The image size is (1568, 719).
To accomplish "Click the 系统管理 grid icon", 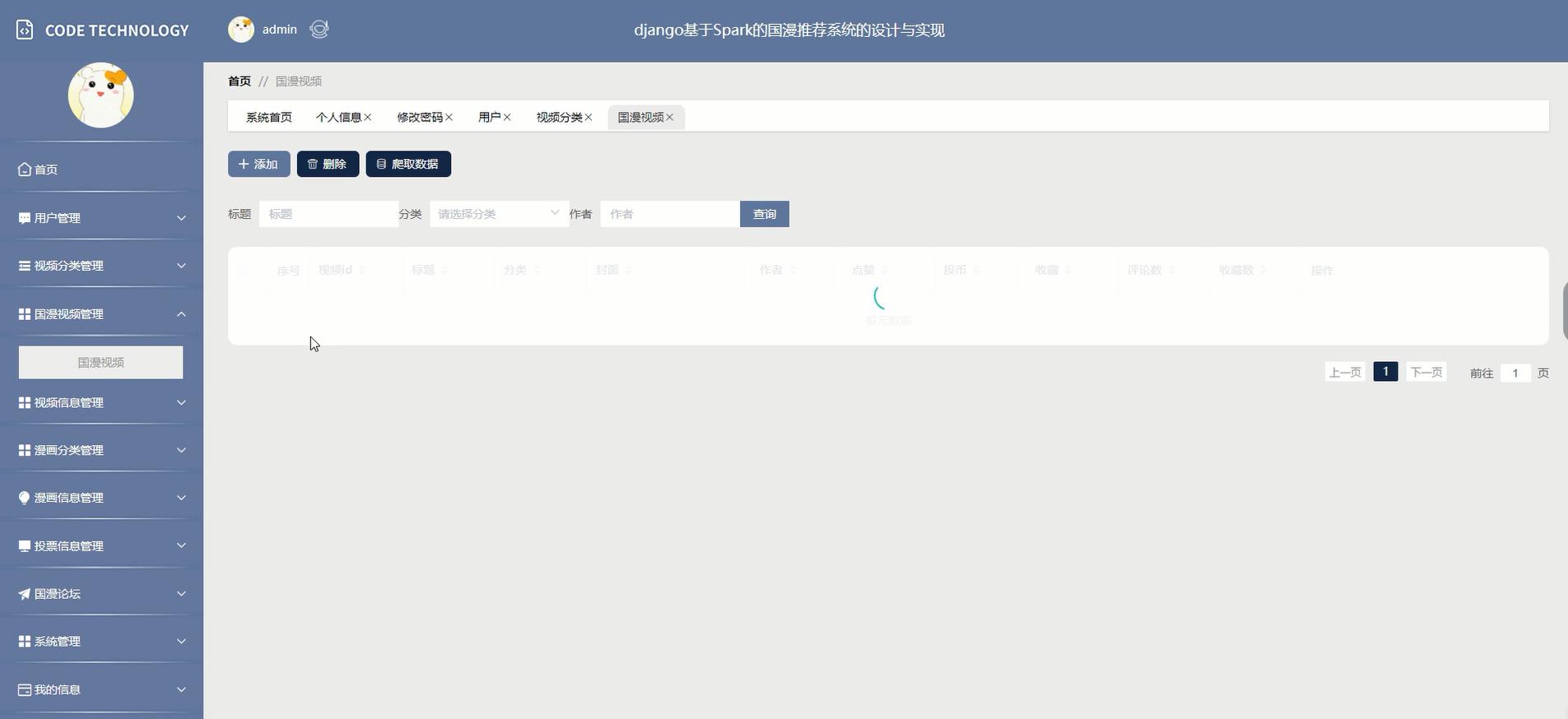I will click(x=24, y=642).
